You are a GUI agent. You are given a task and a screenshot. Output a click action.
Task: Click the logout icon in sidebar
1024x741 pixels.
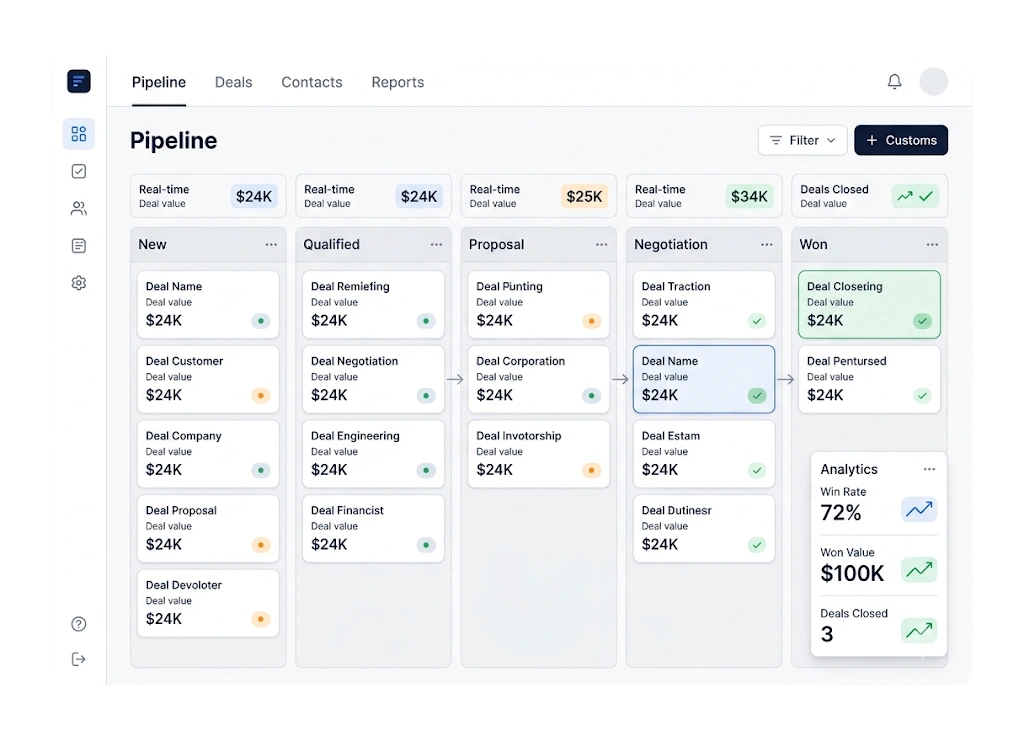click(78, 659)
